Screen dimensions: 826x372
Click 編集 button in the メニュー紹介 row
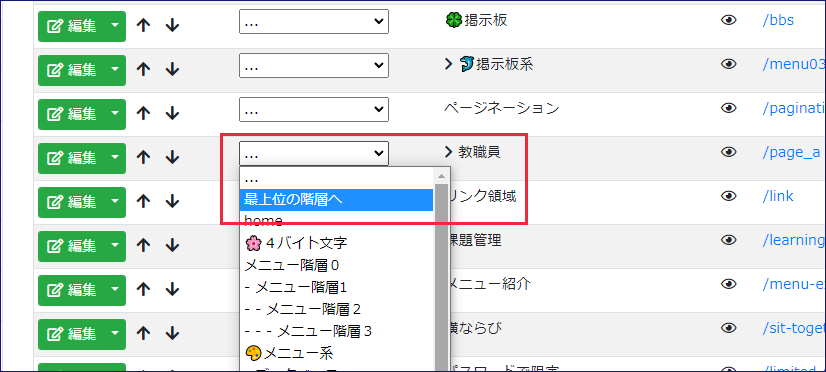click(71, 289)
